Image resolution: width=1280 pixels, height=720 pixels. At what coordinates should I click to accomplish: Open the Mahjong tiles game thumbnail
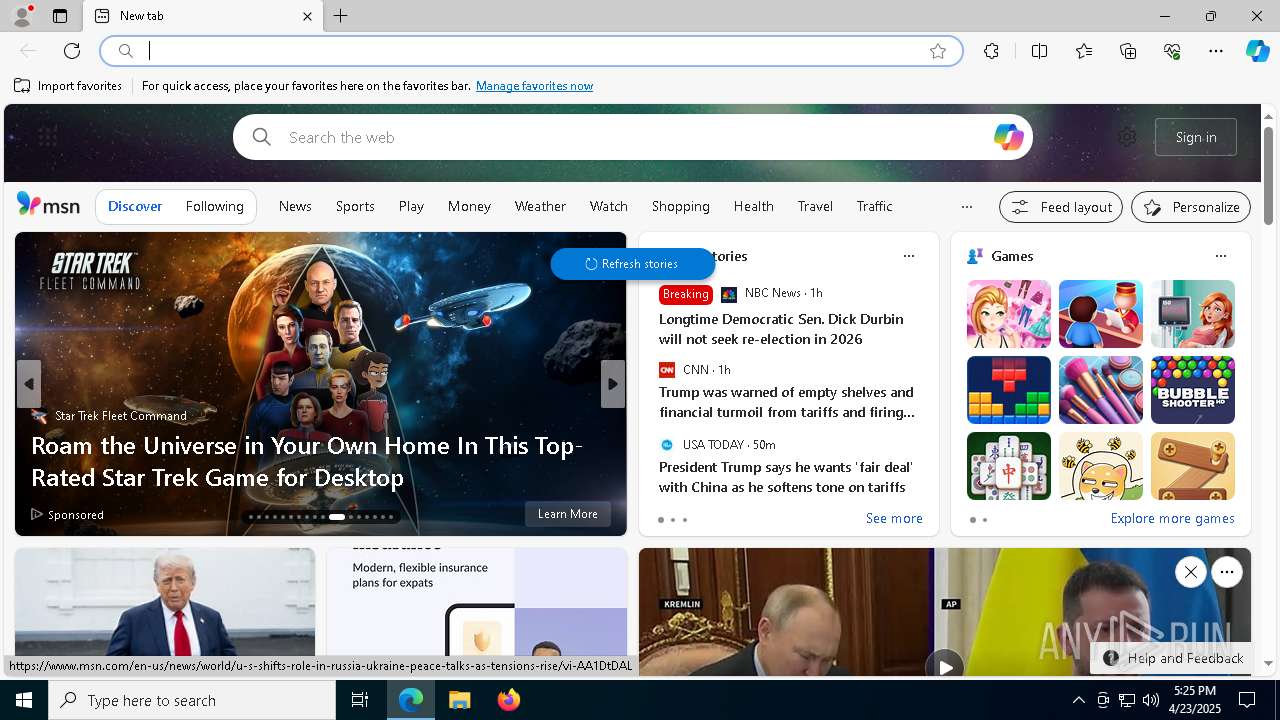1008,466
